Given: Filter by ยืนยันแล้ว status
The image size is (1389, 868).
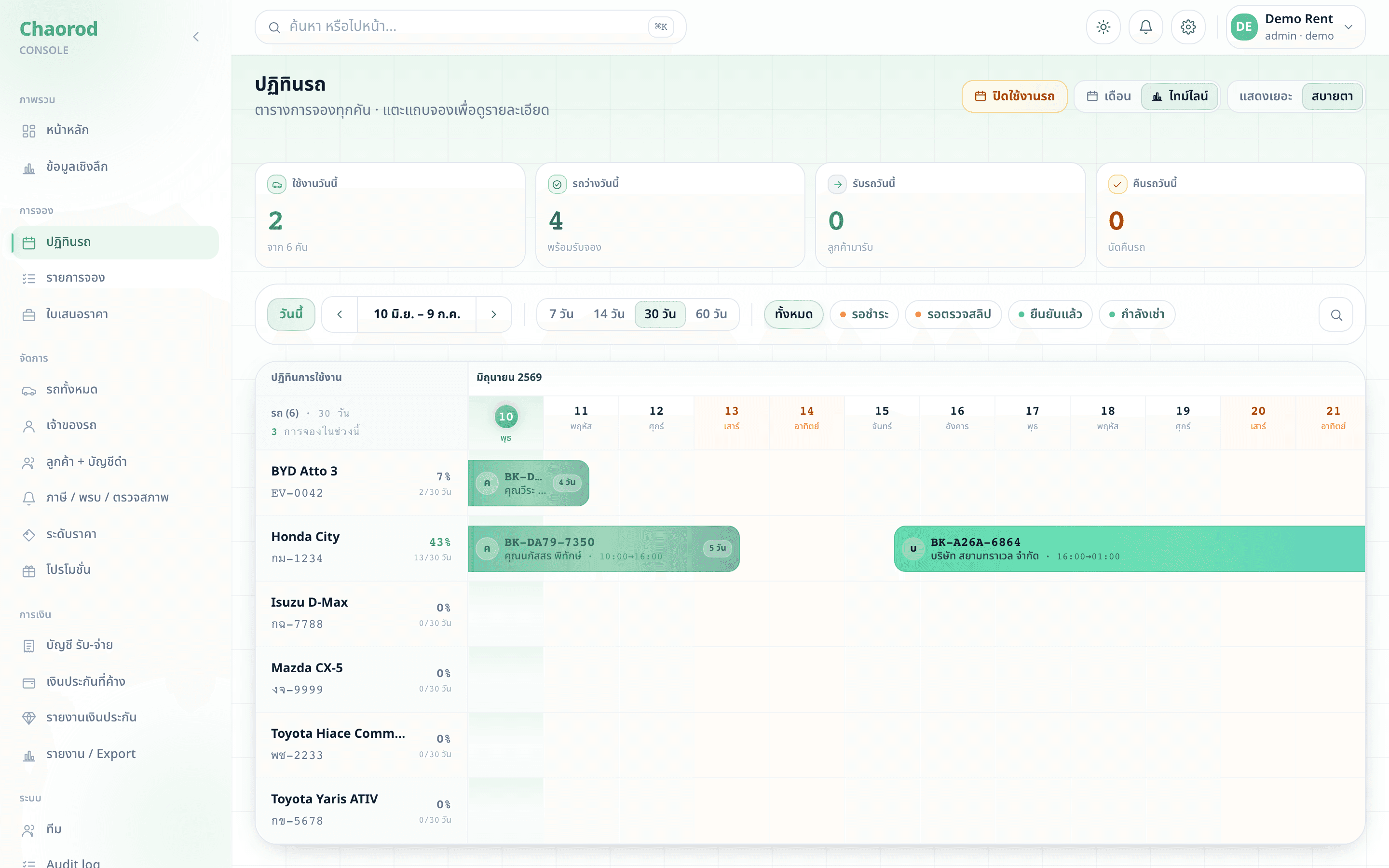Looking at the screenshot, I should pos(1050,314).
